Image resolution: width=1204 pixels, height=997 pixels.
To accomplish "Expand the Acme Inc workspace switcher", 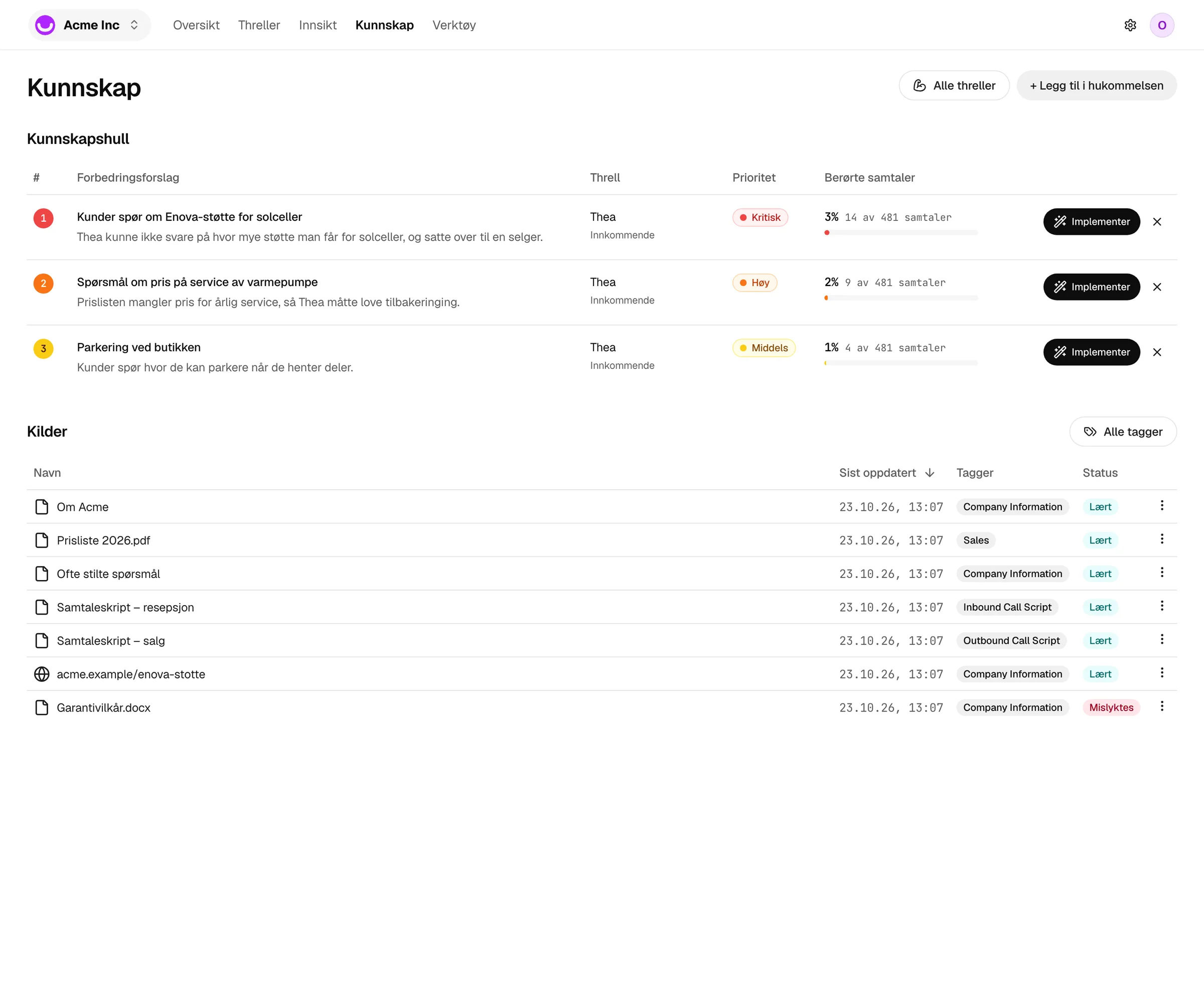I will tap(89, 25).
